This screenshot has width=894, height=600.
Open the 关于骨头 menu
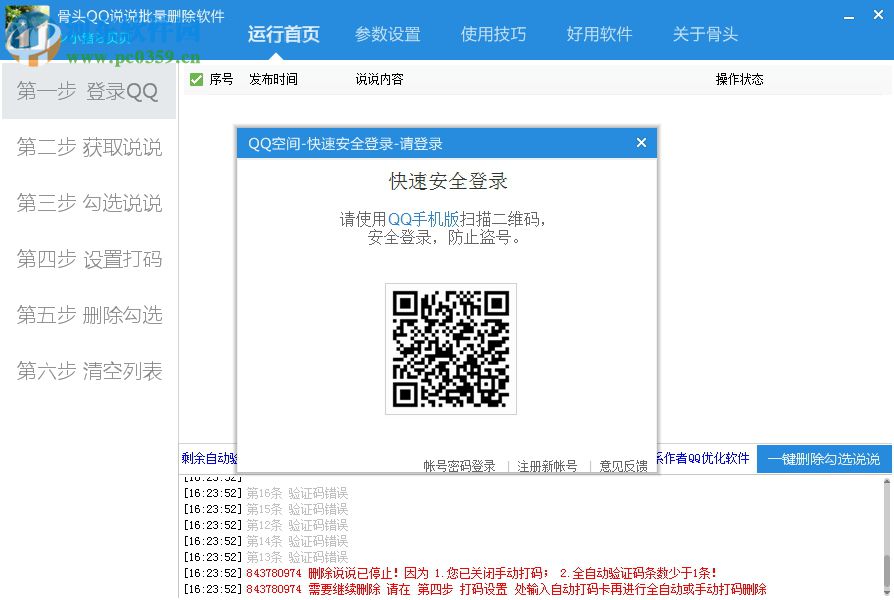point(705,33)
